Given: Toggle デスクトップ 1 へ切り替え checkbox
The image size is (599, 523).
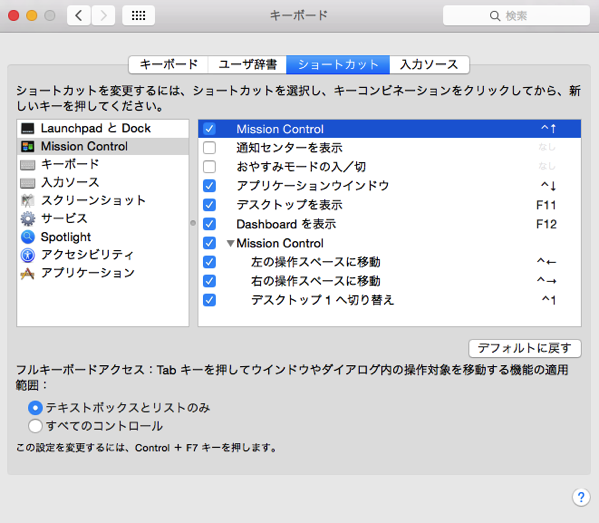Looking at the screenshot, I should (209, 300).
